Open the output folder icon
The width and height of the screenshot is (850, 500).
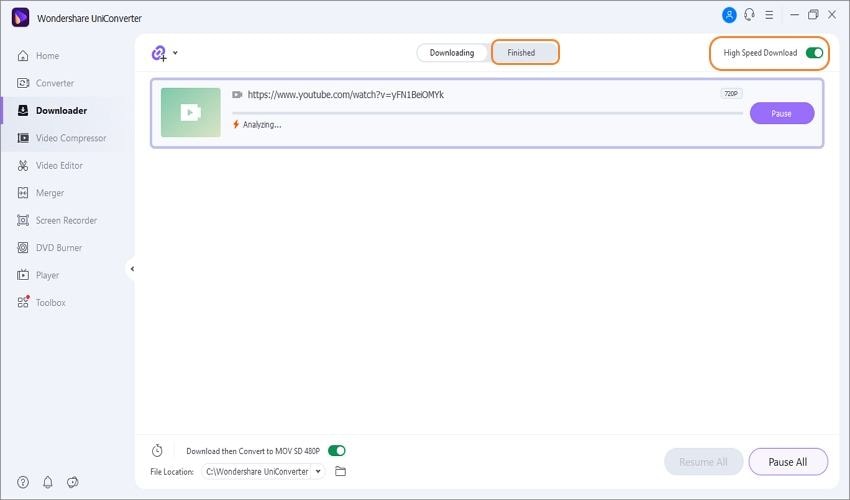[340, 471]
